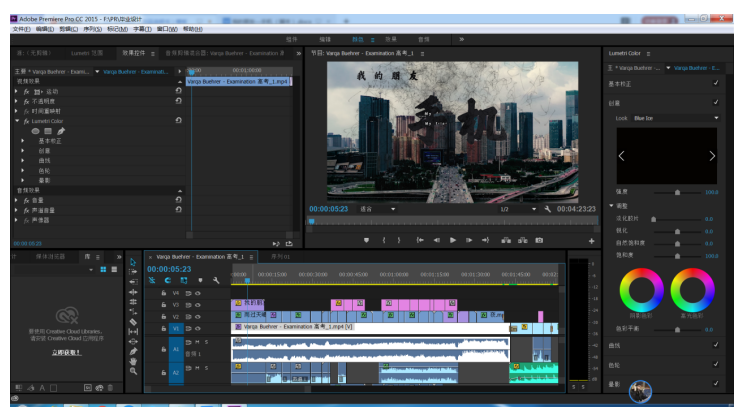Image resolution: width=741 pixels, height=410 pixels.
Task: Click the 立即获取! link
Action: (66, 353)
